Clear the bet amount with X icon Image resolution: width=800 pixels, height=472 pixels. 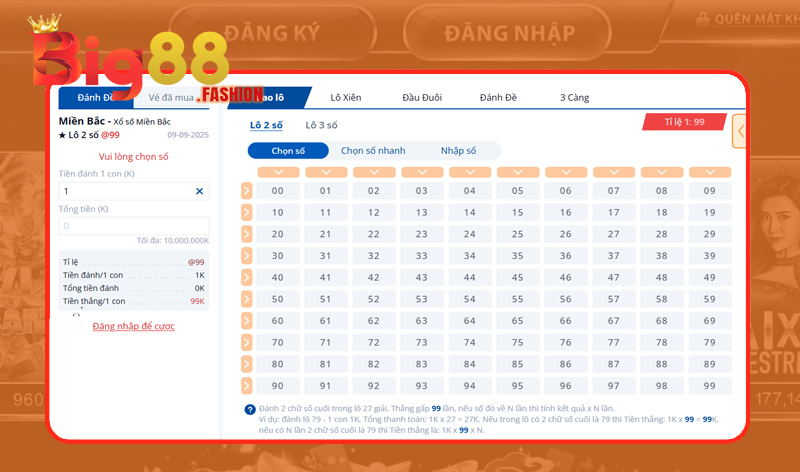(x=199, y=191)
